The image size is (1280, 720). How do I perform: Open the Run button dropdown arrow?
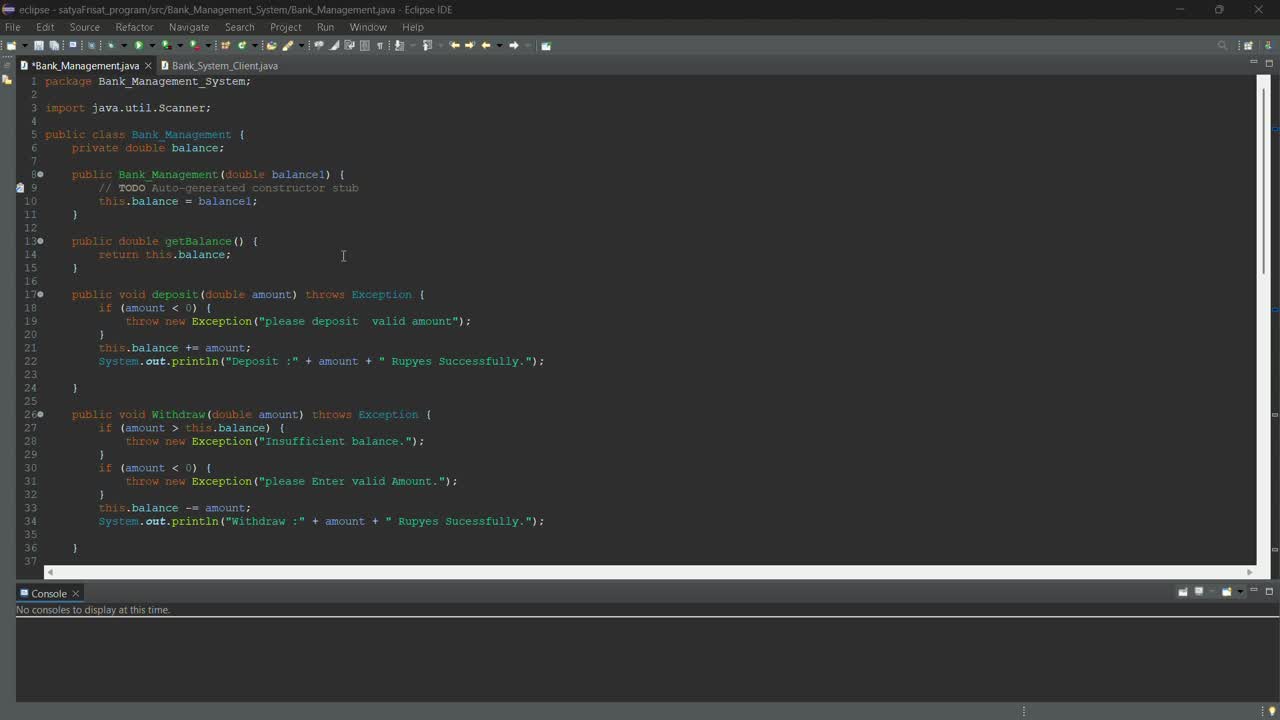[x=152, y=45]
